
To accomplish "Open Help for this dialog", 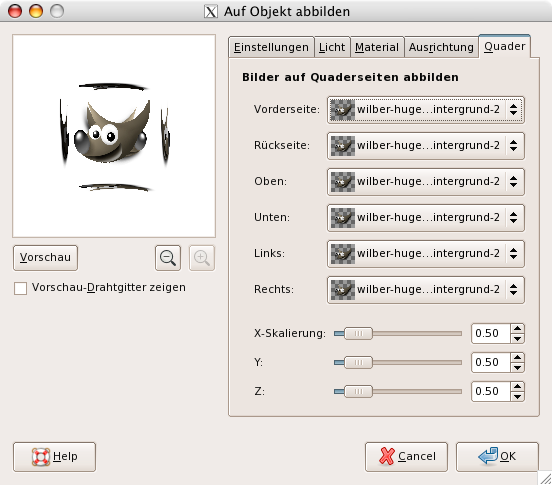I will click(54, 457).
